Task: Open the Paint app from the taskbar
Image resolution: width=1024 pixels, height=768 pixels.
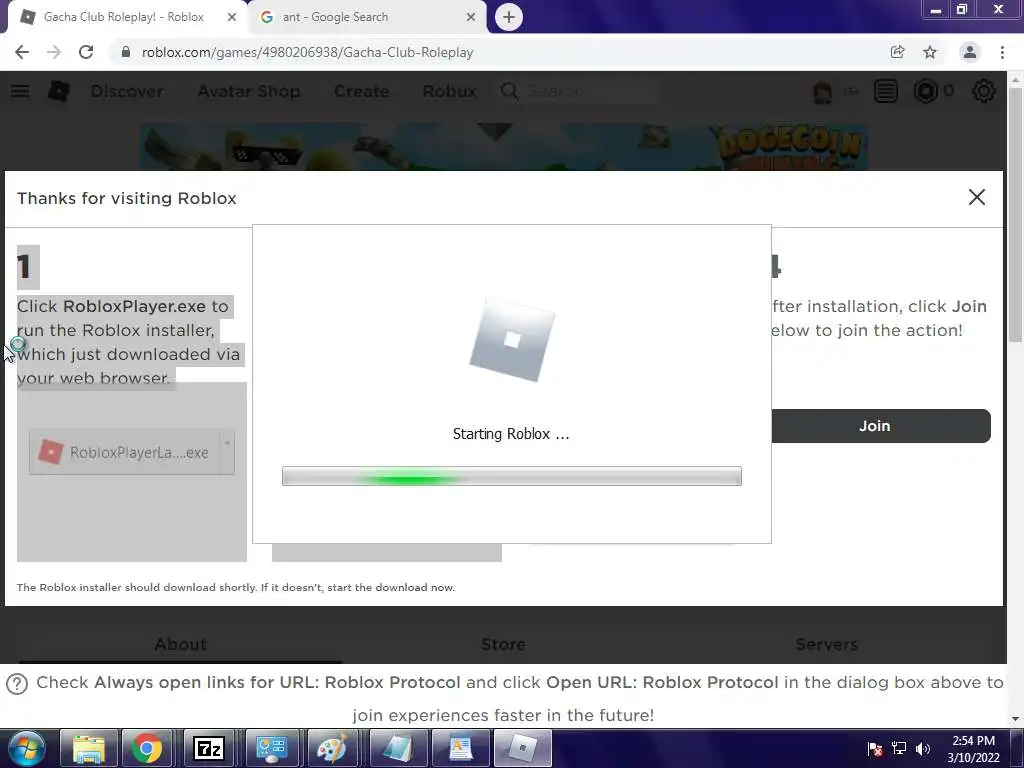Action: click(x=332, y=748)
